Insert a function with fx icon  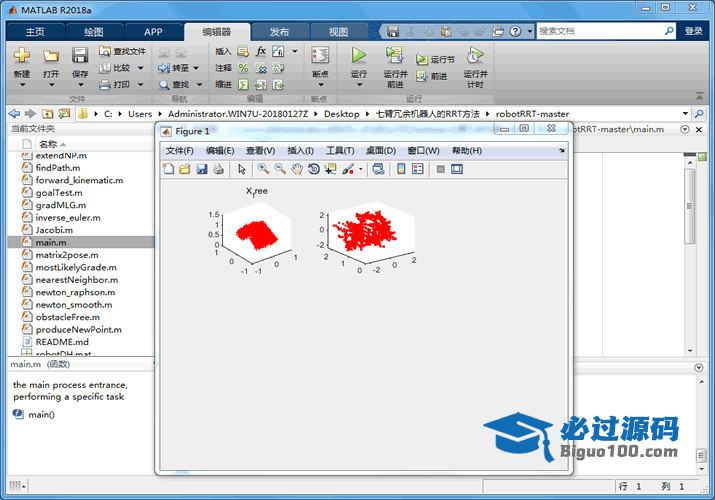261,51
